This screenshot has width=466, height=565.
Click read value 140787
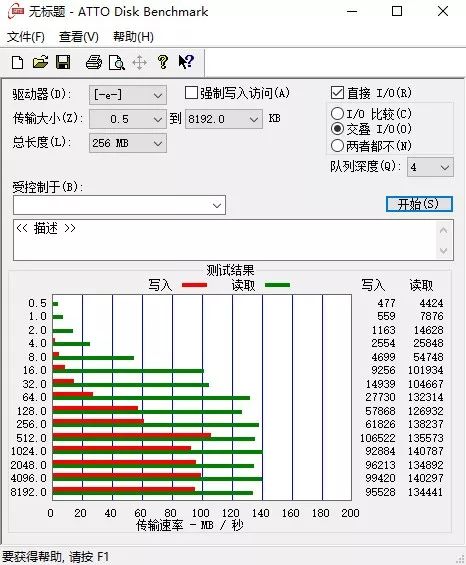(x=425, y=451)
